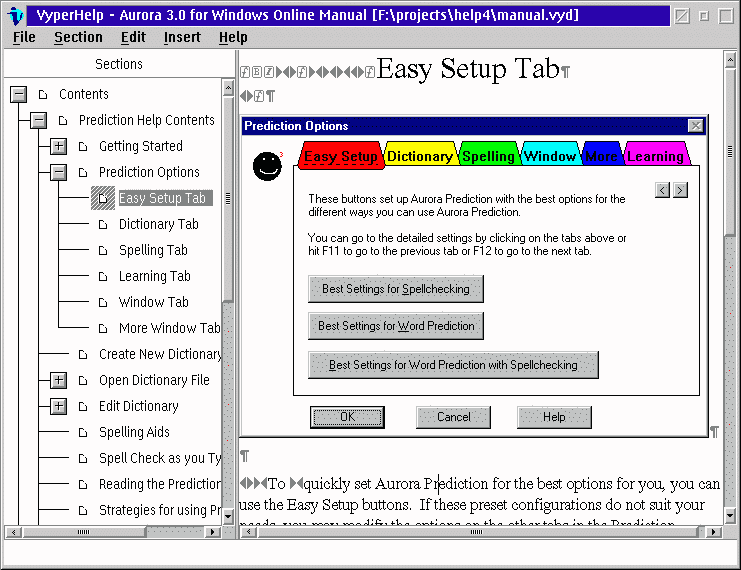The width and height of the screenshot is (741, 570).
Task: Select Spelling Aids in Sections tree
Action: 134,432
